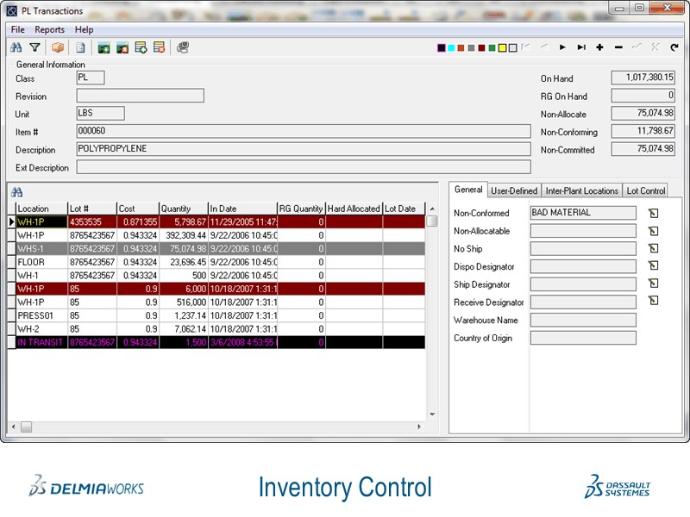Delete record using the minus icon
This screenshot has width=690, height=517.
(619, 47)
